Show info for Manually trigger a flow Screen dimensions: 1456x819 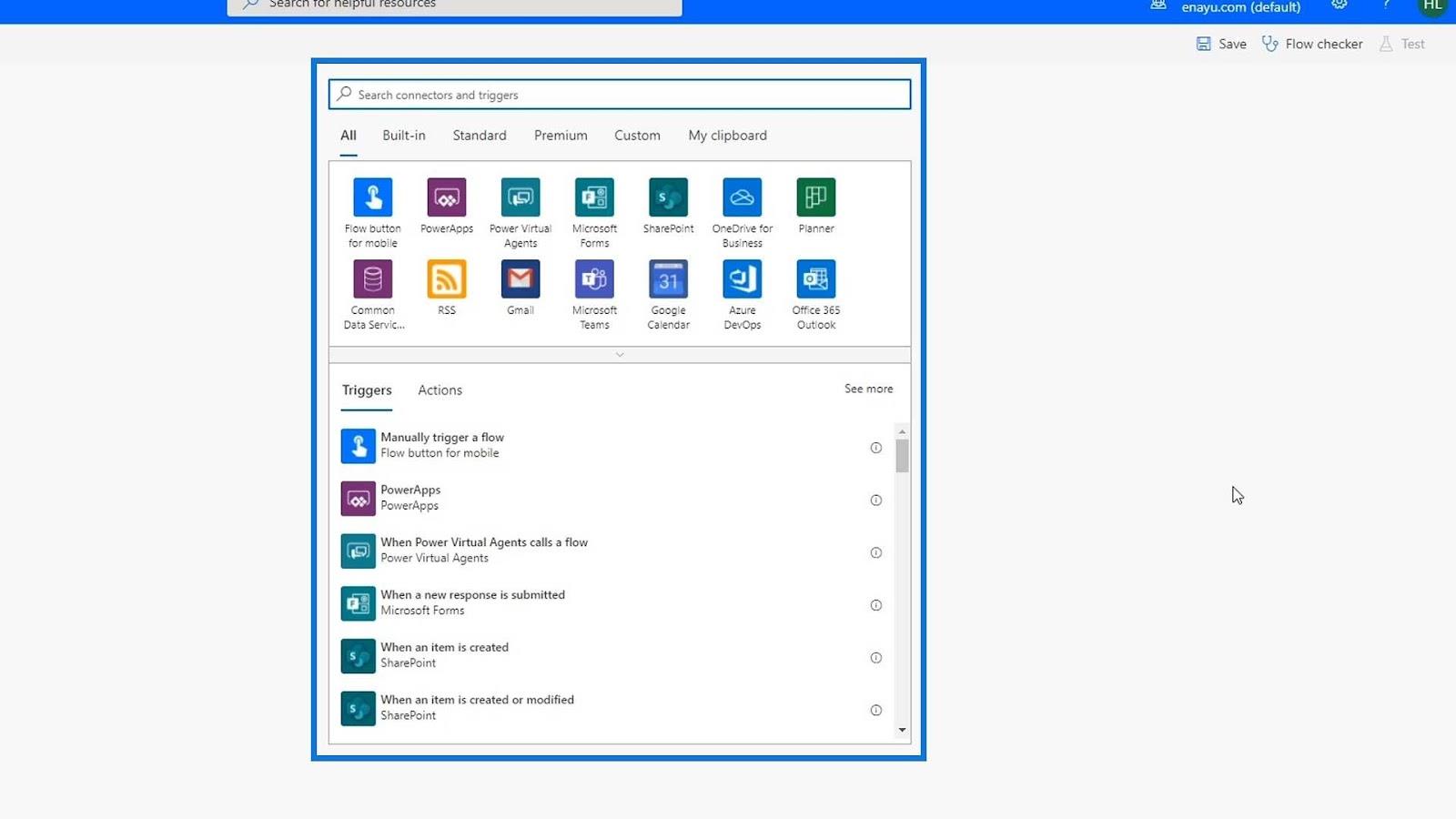point(875,448)
